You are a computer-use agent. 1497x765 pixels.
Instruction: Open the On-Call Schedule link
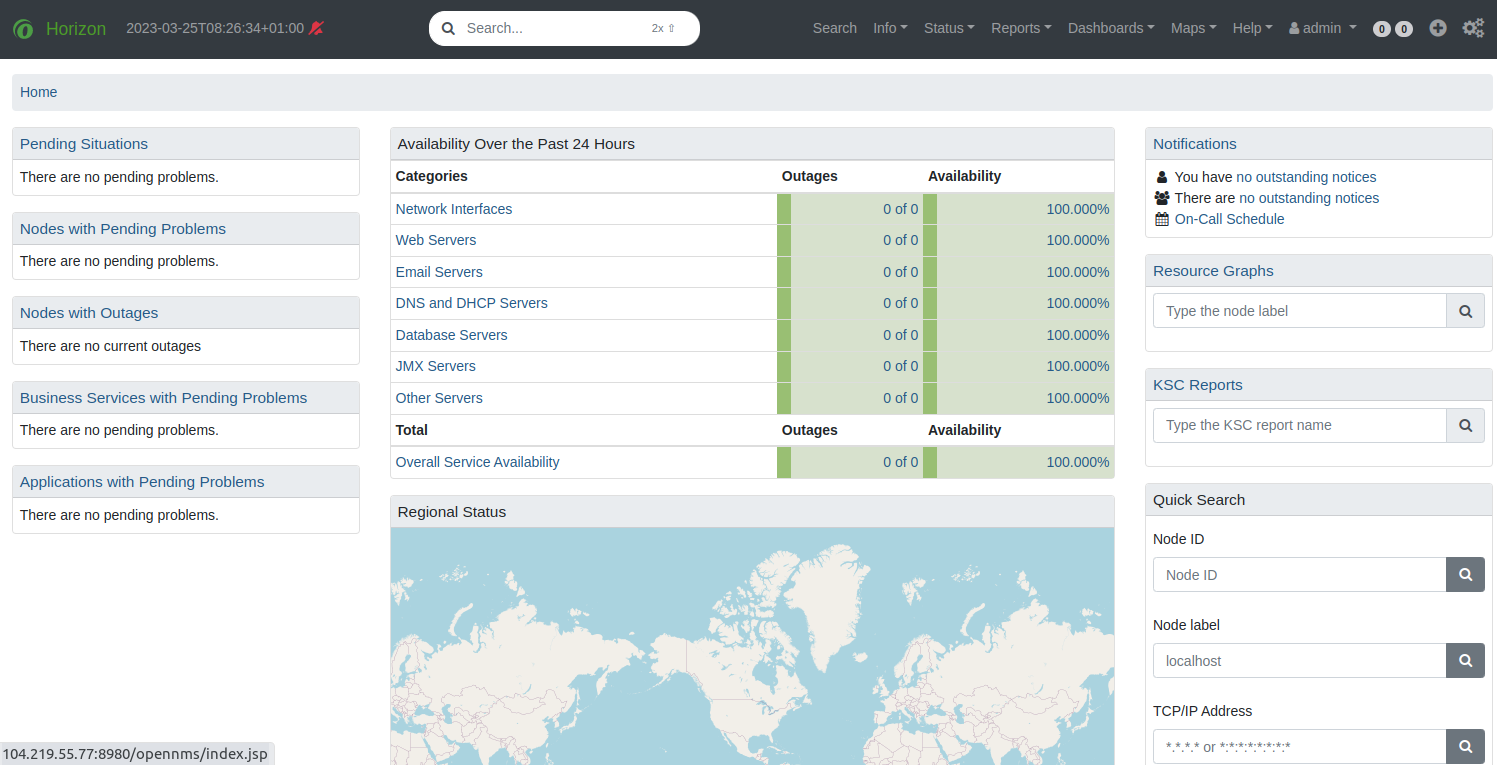click(x=1229, y=219)
